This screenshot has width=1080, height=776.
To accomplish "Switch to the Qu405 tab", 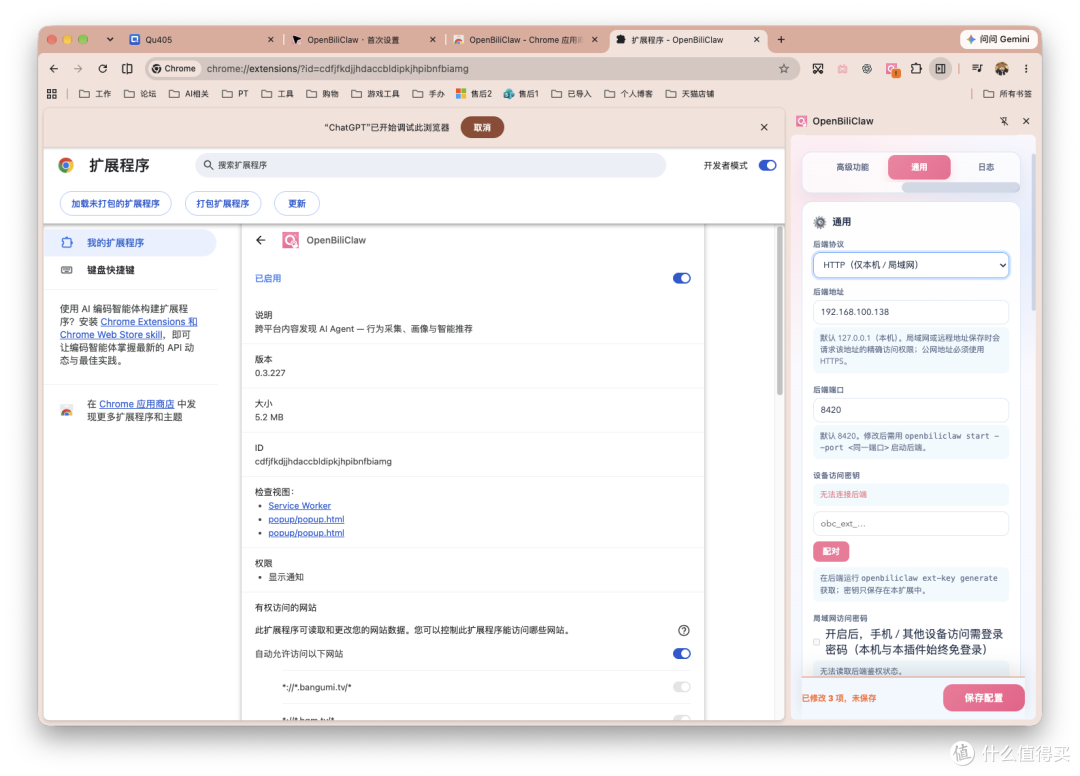I will 201,40.
